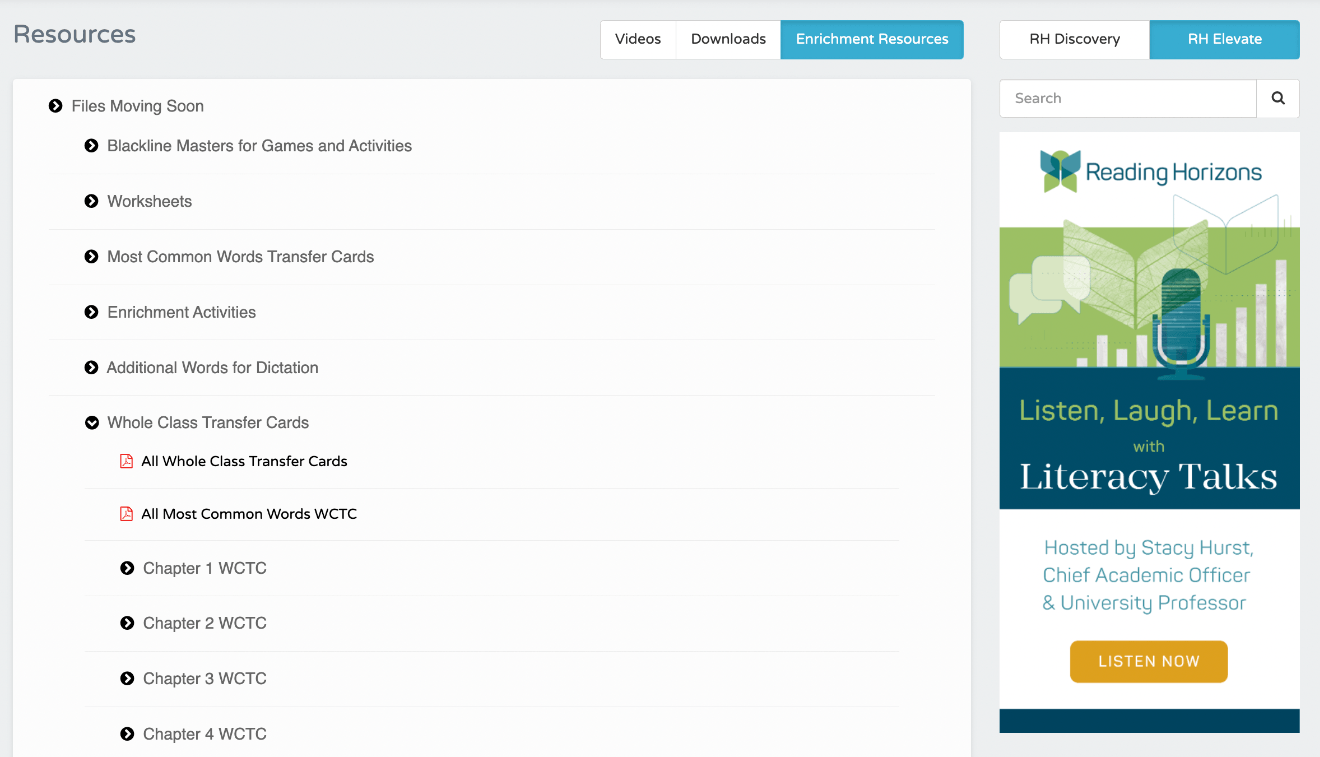Open the All Most Common Words WCTC file
The width and height of the screenshot is (1320, 757).
point(249,514)
